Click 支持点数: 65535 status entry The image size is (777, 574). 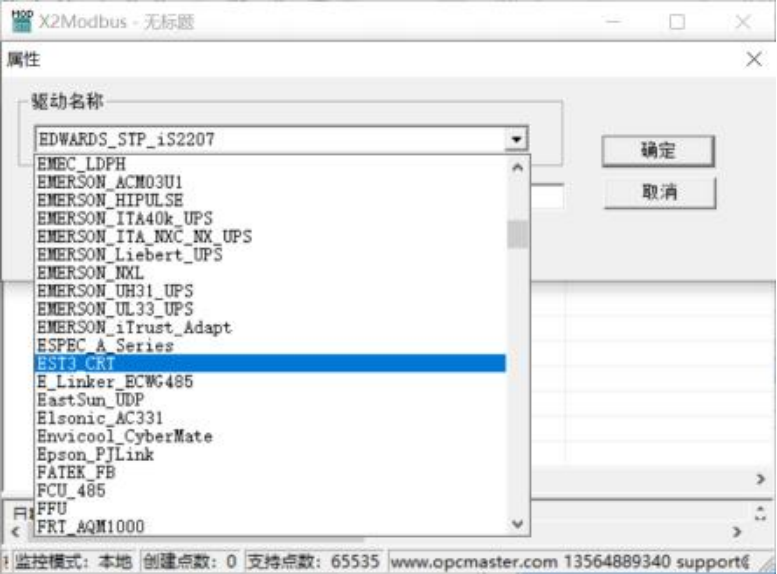click(x=313, y=562)
